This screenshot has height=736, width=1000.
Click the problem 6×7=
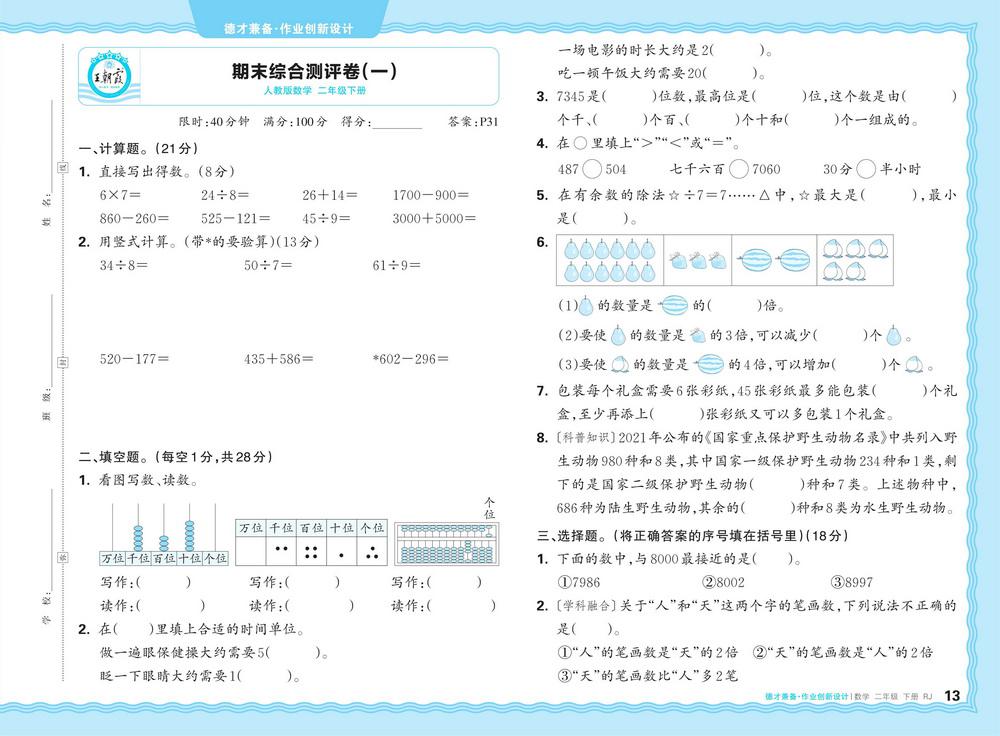(120, 195)
